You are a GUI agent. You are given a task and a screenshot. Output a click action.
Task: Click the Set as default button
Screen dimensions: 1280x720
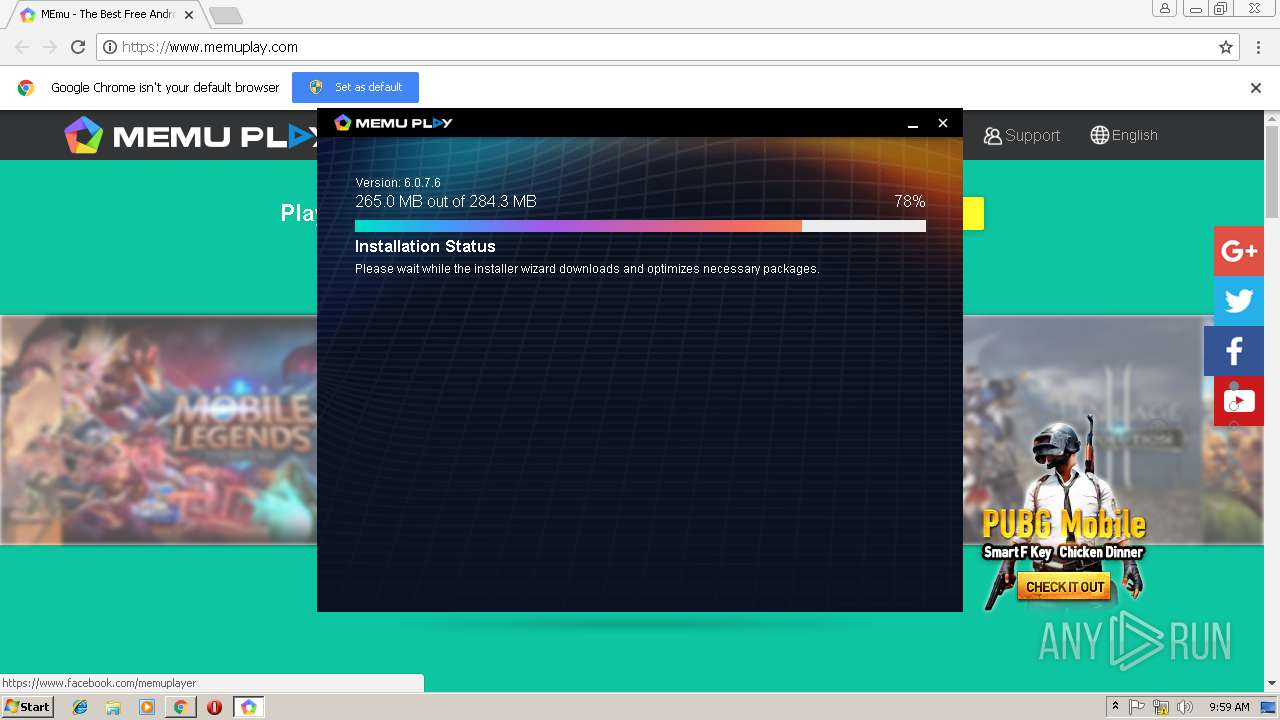355,87
